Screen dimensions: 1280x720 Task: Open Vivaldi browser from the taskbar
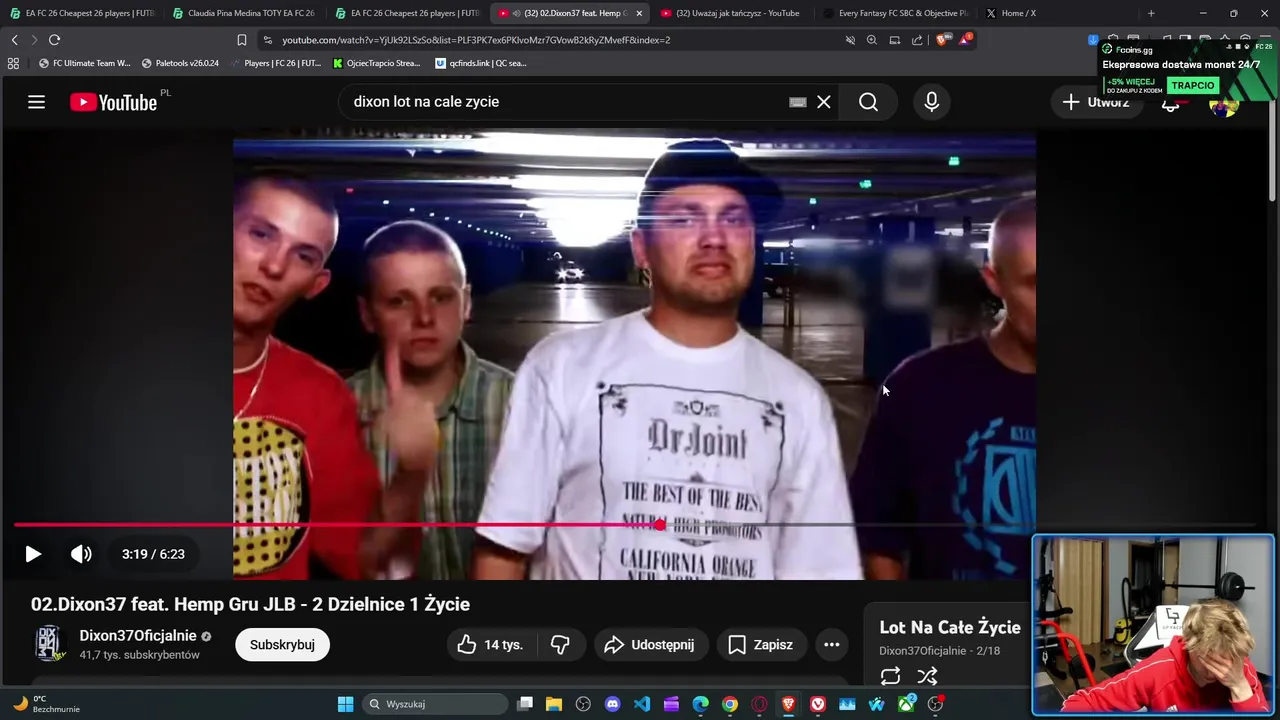[818, 704]
